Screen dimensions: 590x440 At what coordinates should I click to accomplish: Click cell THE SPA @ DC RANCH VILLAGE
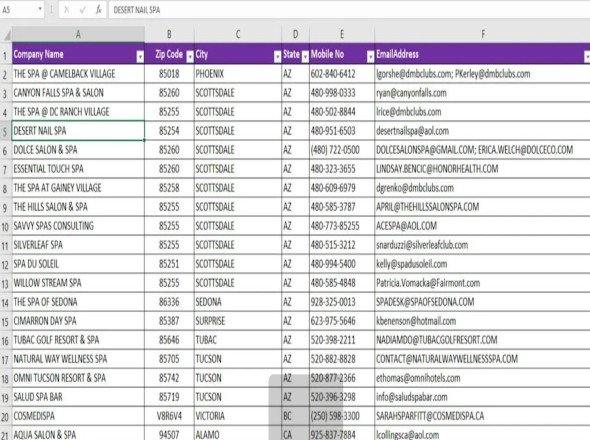(78, 112)
